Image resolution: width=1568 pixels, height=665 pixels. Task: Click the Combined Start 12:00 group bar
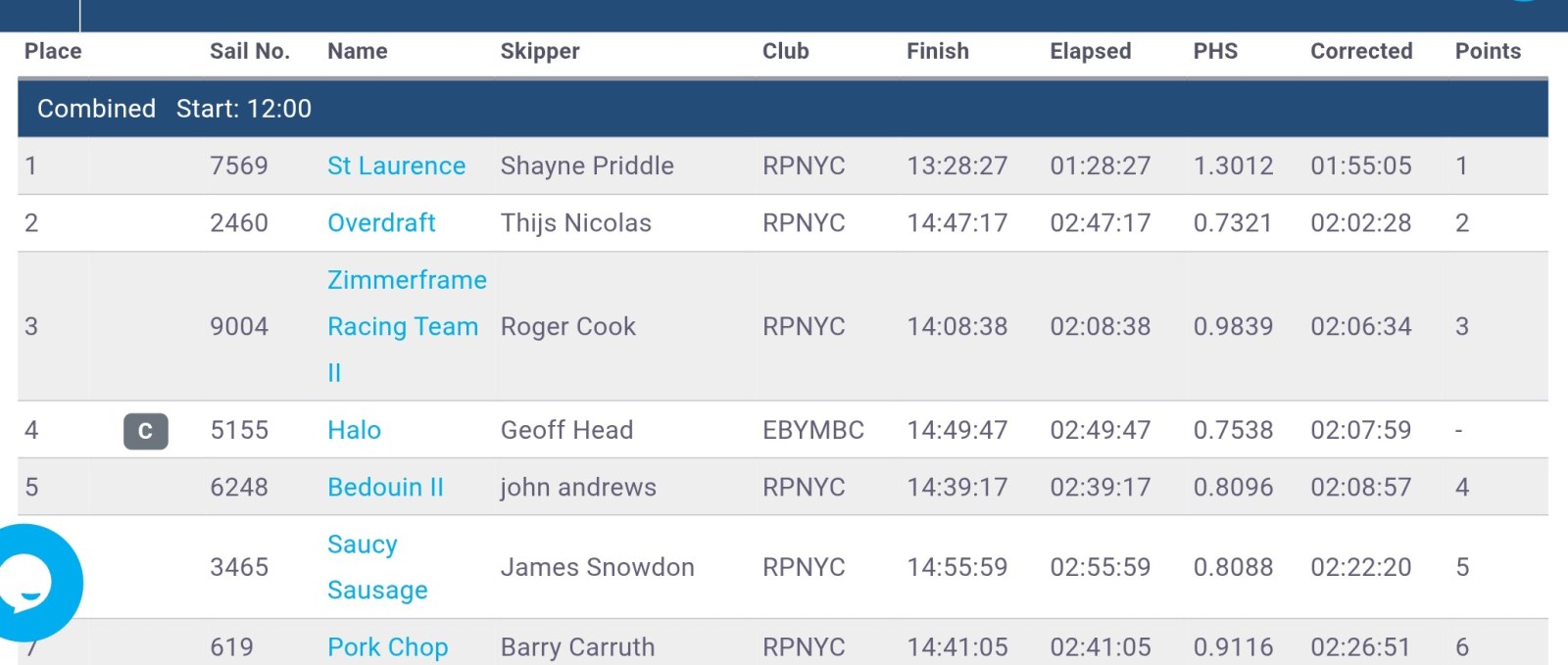(782, 109)
